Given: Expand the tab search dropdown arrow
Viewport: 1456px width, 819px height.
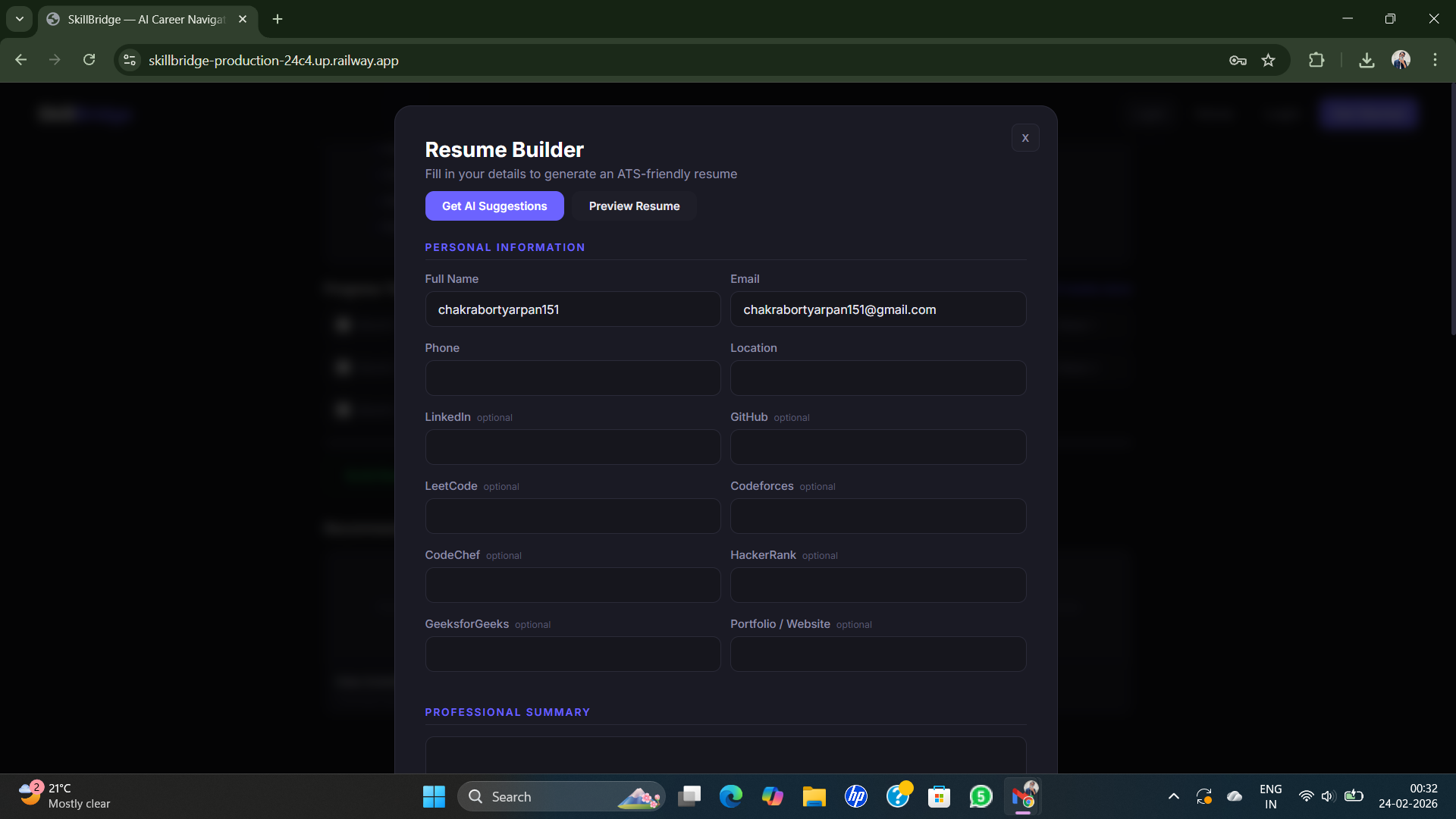Looking at the screenshot, I should coord(20,19).
